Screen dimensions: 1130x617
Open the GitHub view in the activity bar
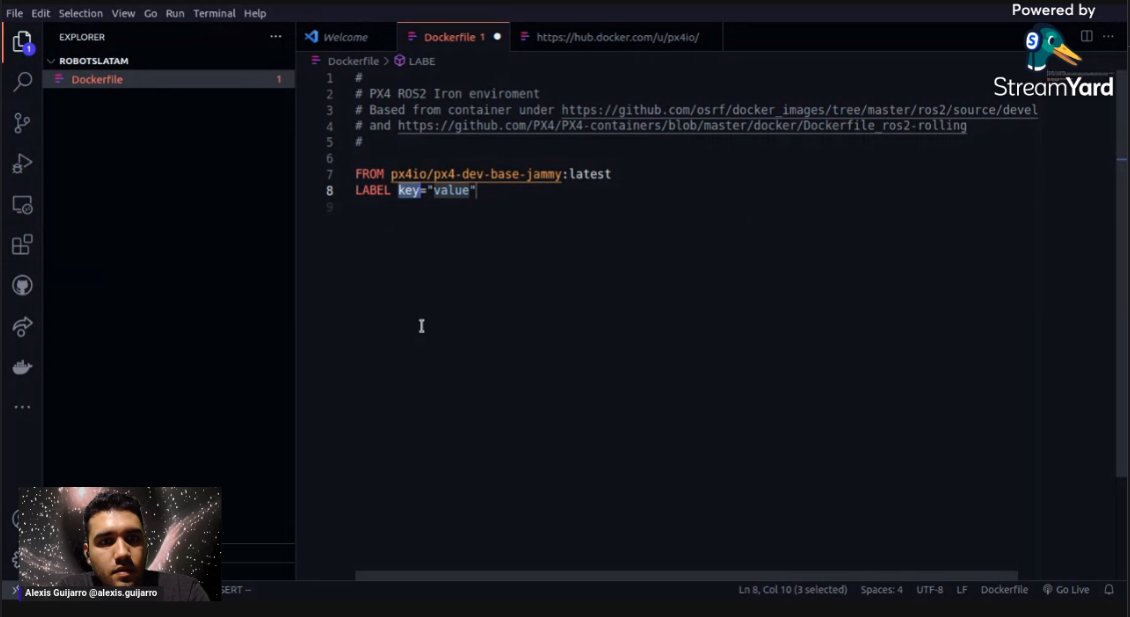tap(22, 285)
